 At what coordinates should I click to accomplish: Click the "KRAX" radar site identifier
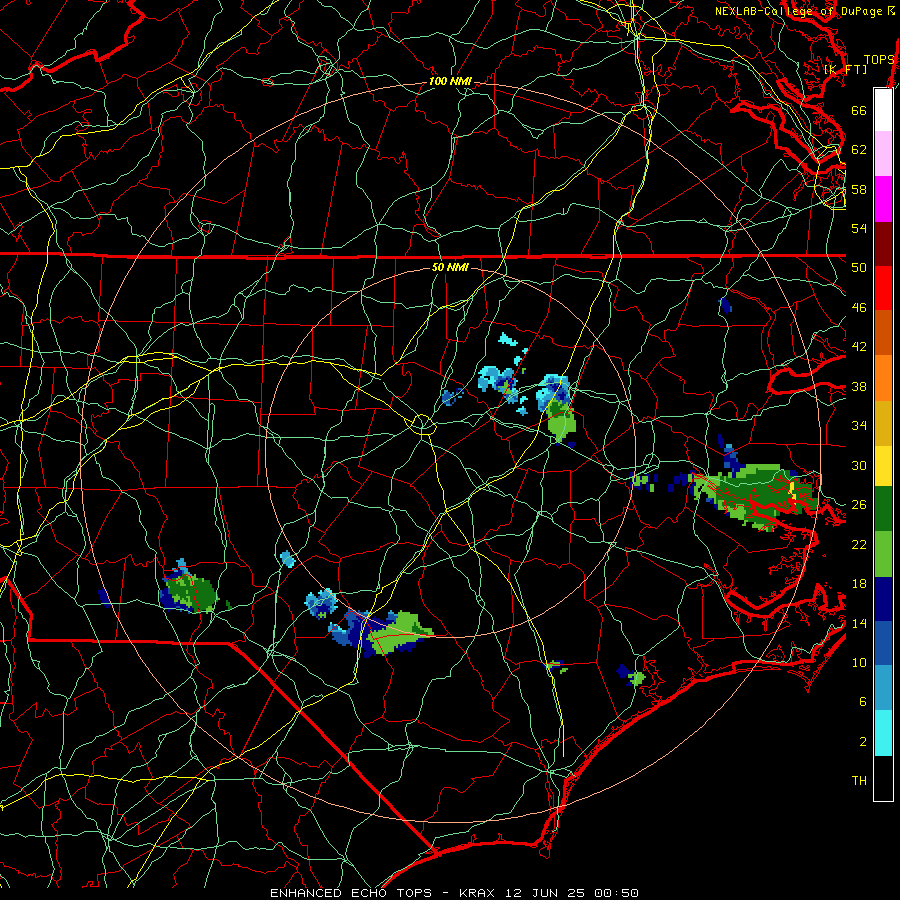click(479, 893)
